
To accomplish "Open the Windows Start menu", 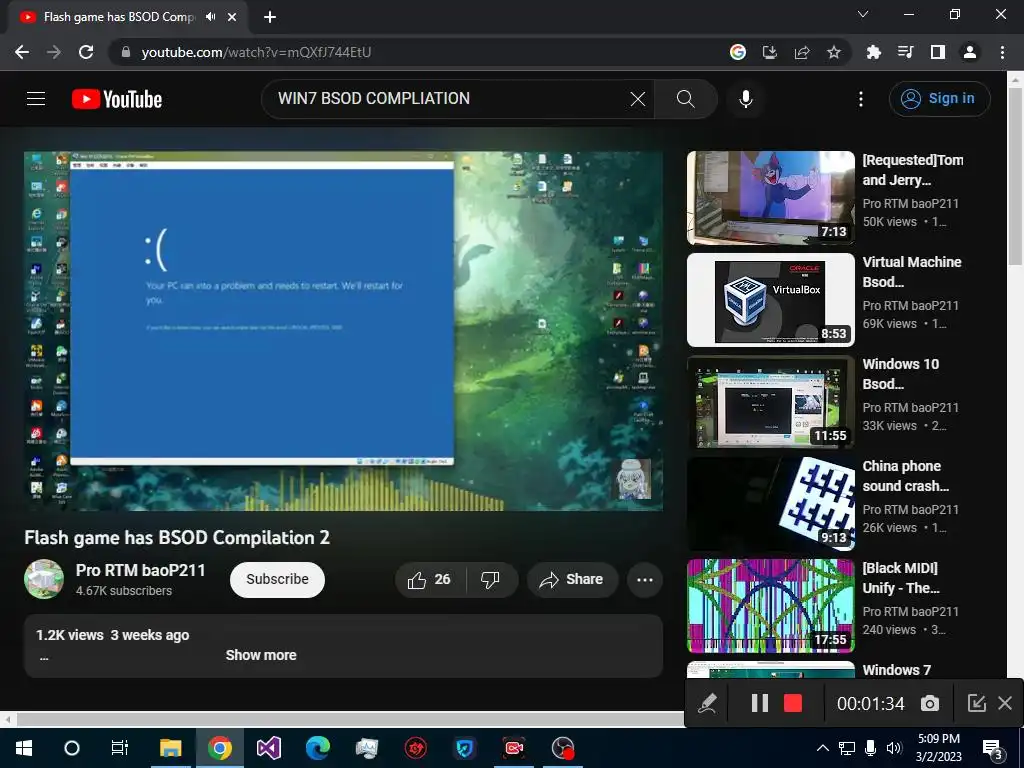I will click(24, 748).
